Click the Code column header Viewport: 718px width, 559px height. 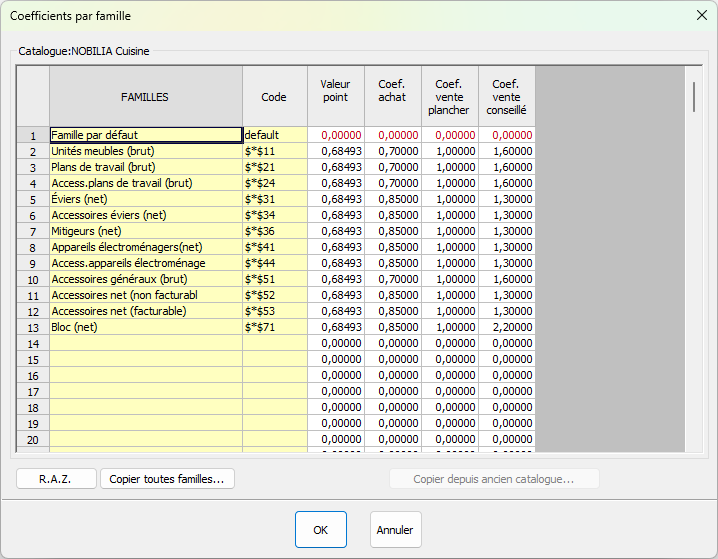(x=274, y=97)
